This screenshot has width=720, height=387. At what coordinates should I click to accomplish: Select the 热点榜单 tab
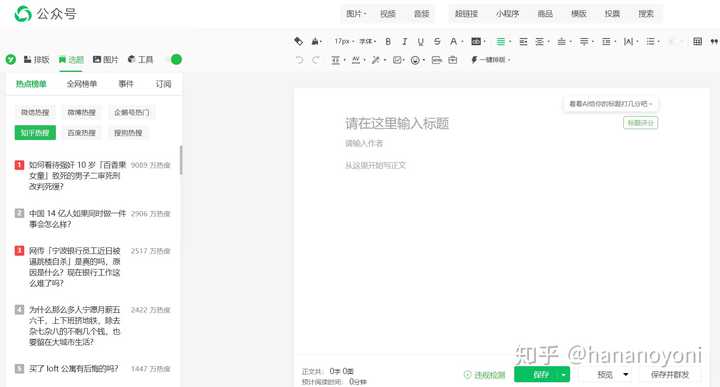tap(31, 84)
